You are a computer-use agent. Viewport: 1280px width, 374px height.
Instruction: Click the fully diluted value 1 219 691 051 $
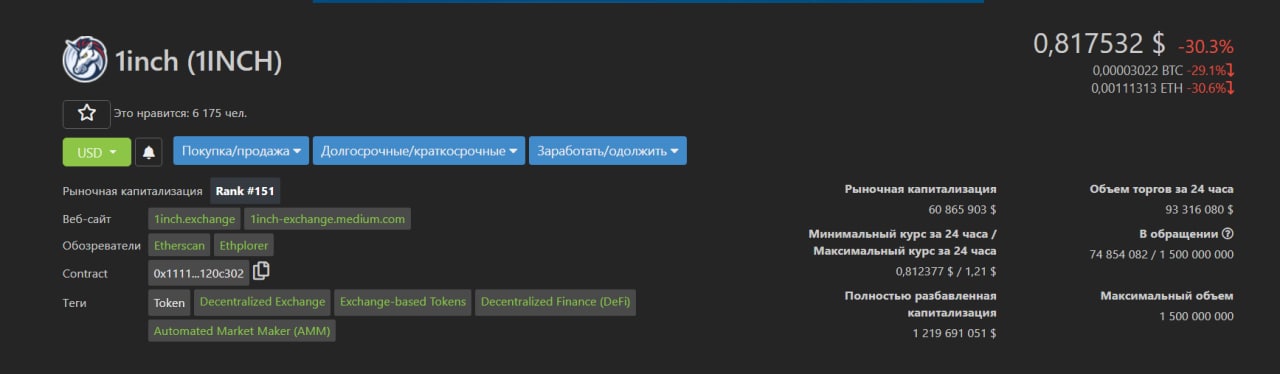(954, 333)
